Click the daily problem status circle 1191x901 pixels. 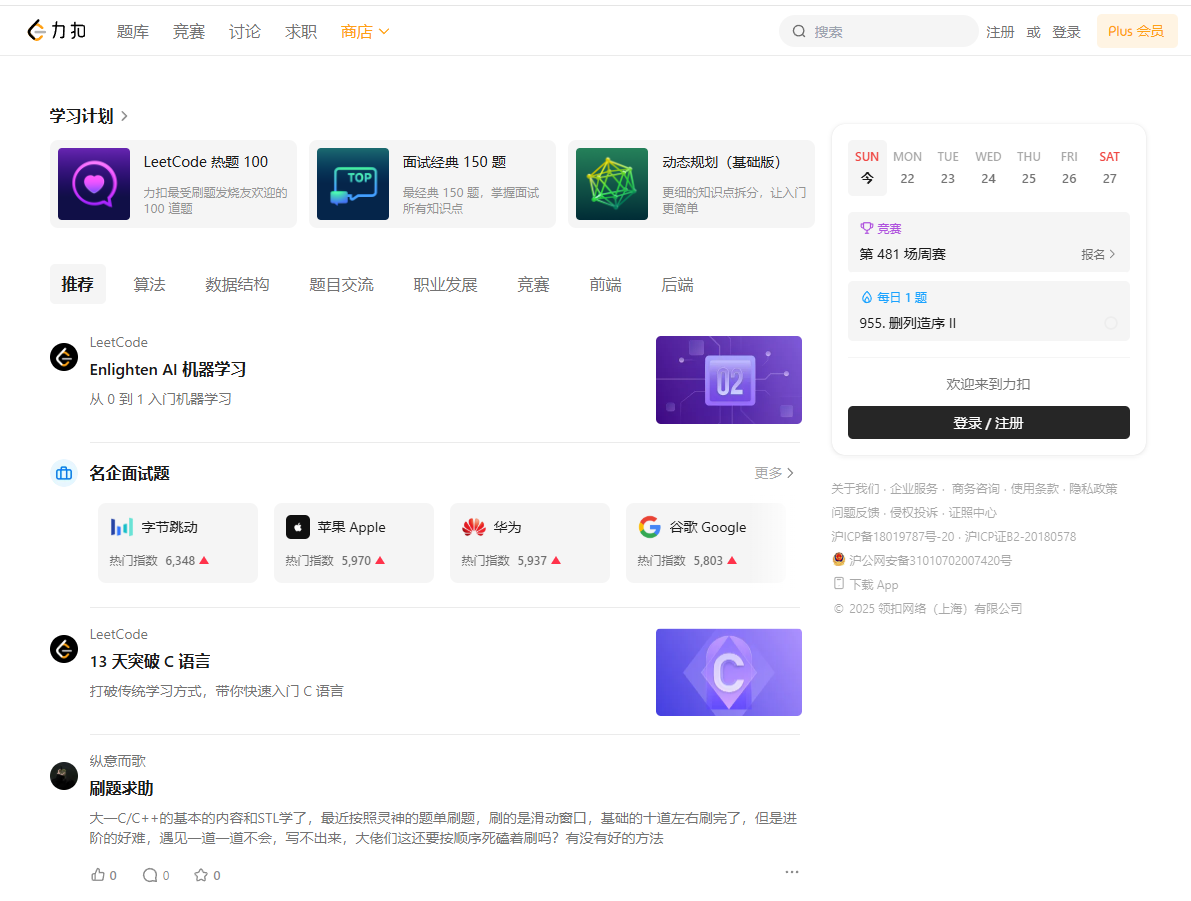tap(1110, 323)
